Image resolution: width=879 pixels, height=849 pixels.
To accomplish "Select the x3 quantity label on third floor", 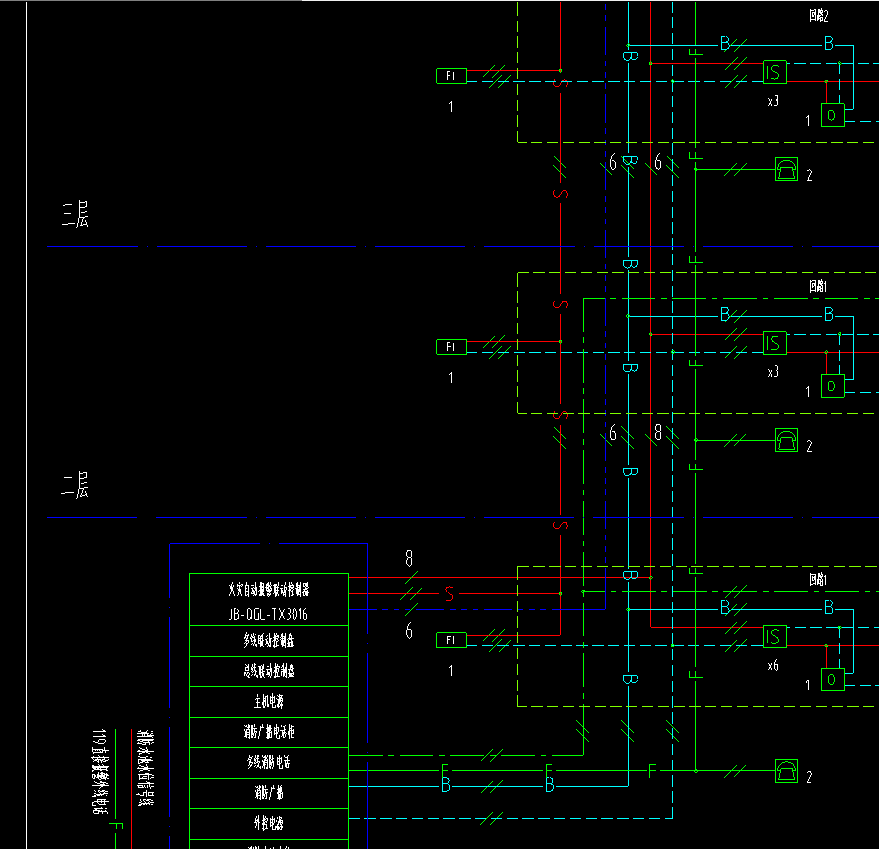I will pyautogui.click(x=773, y=101).
